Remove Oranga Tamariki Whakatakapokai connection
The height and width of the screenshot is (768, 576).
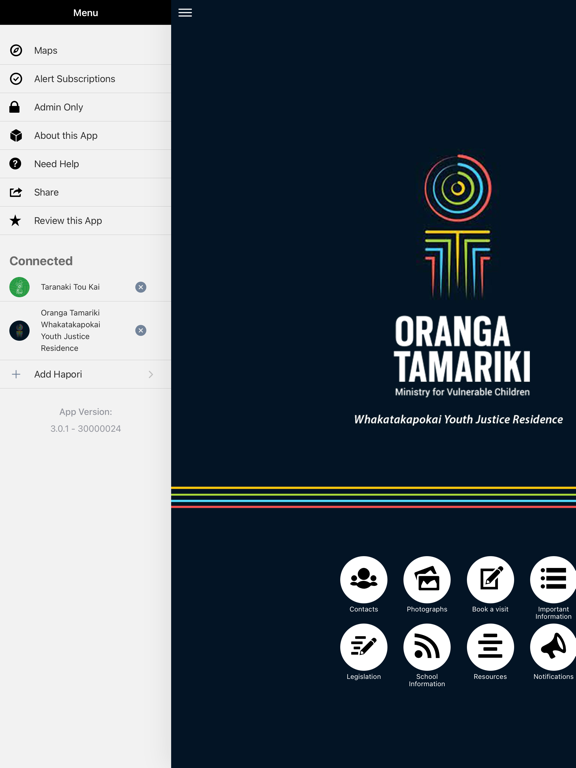click(141, 331)
